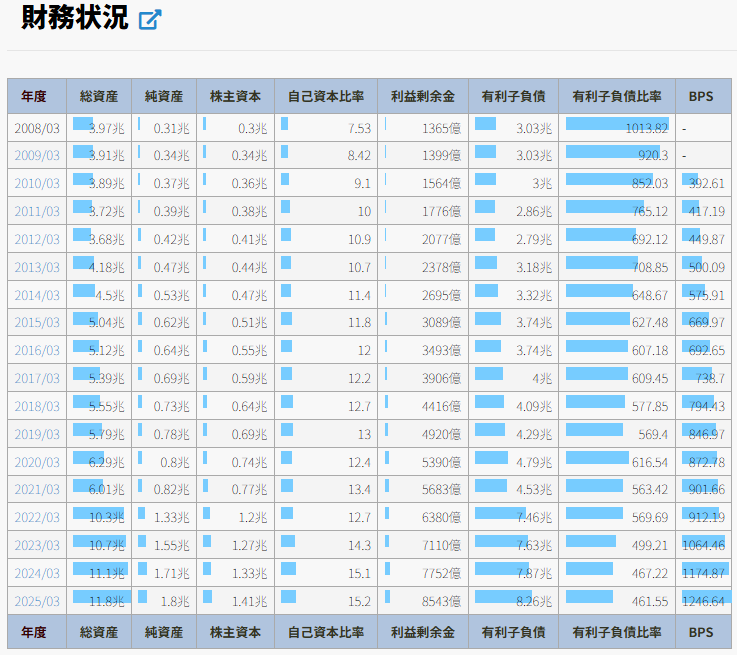Click the 1013.82 debt ratio bar for 2008/03

pyautogui.click(x=617, y=128)
